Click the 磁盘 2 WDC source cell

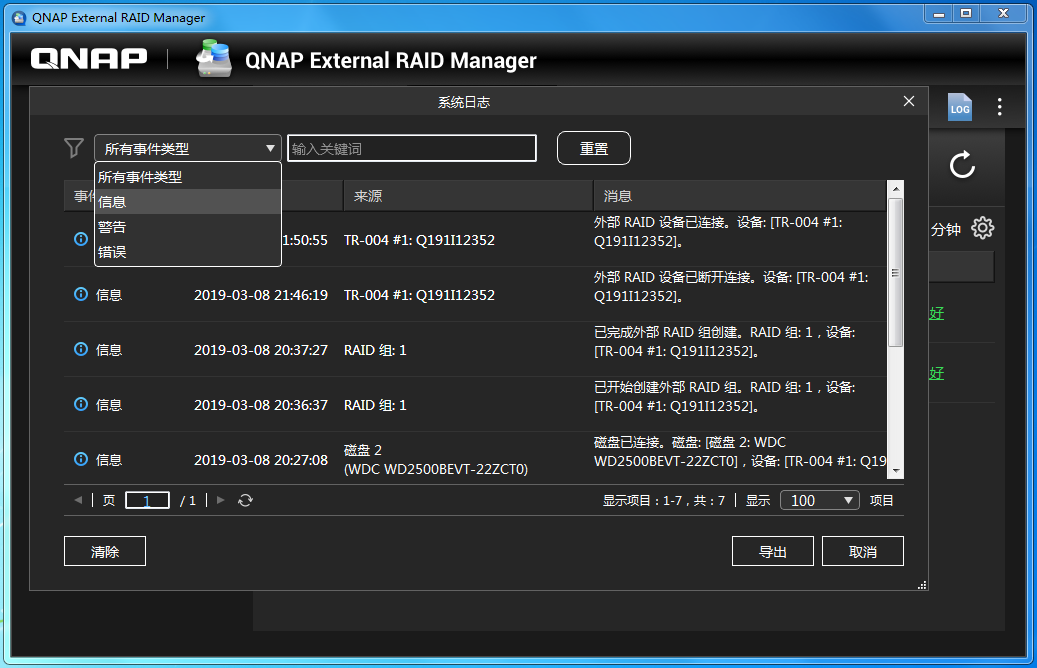pyautogui.click(x=436, y=460)
